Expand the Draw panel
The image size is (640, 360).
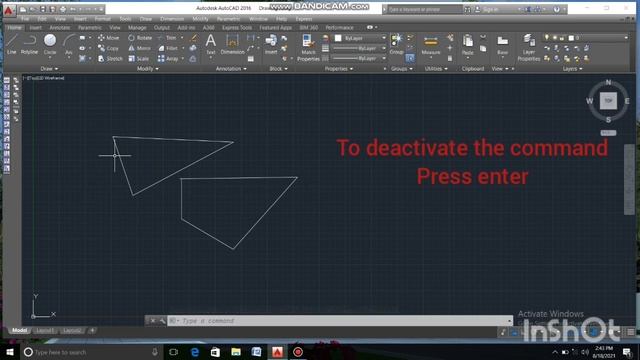49,69
